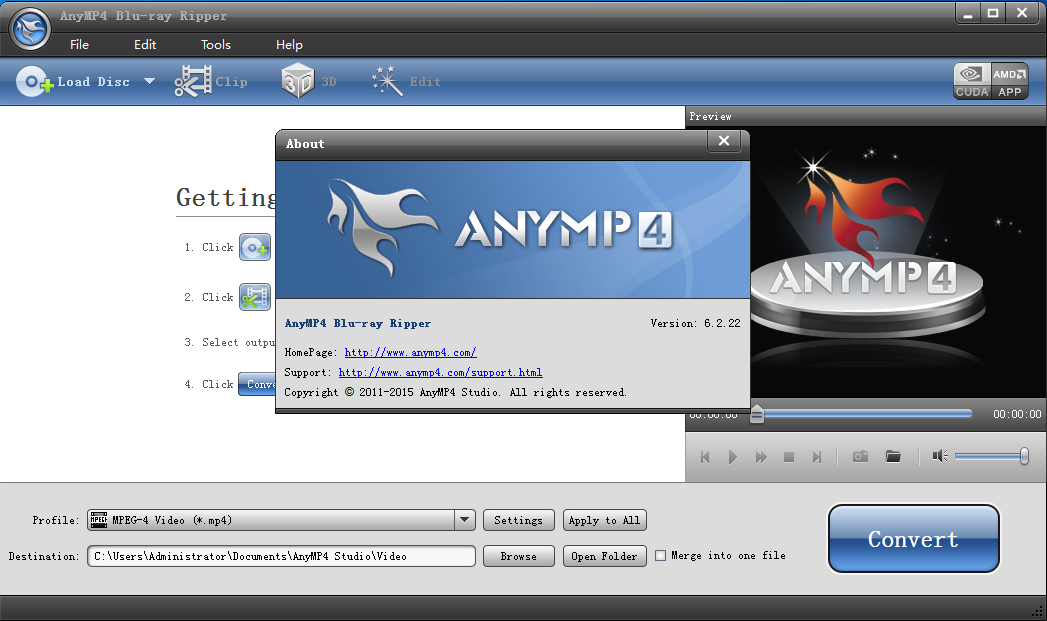The height and width of the screenshot is (621, 1047).
Task: Click the AMD APP acceleration icon
Action: 1009,81
